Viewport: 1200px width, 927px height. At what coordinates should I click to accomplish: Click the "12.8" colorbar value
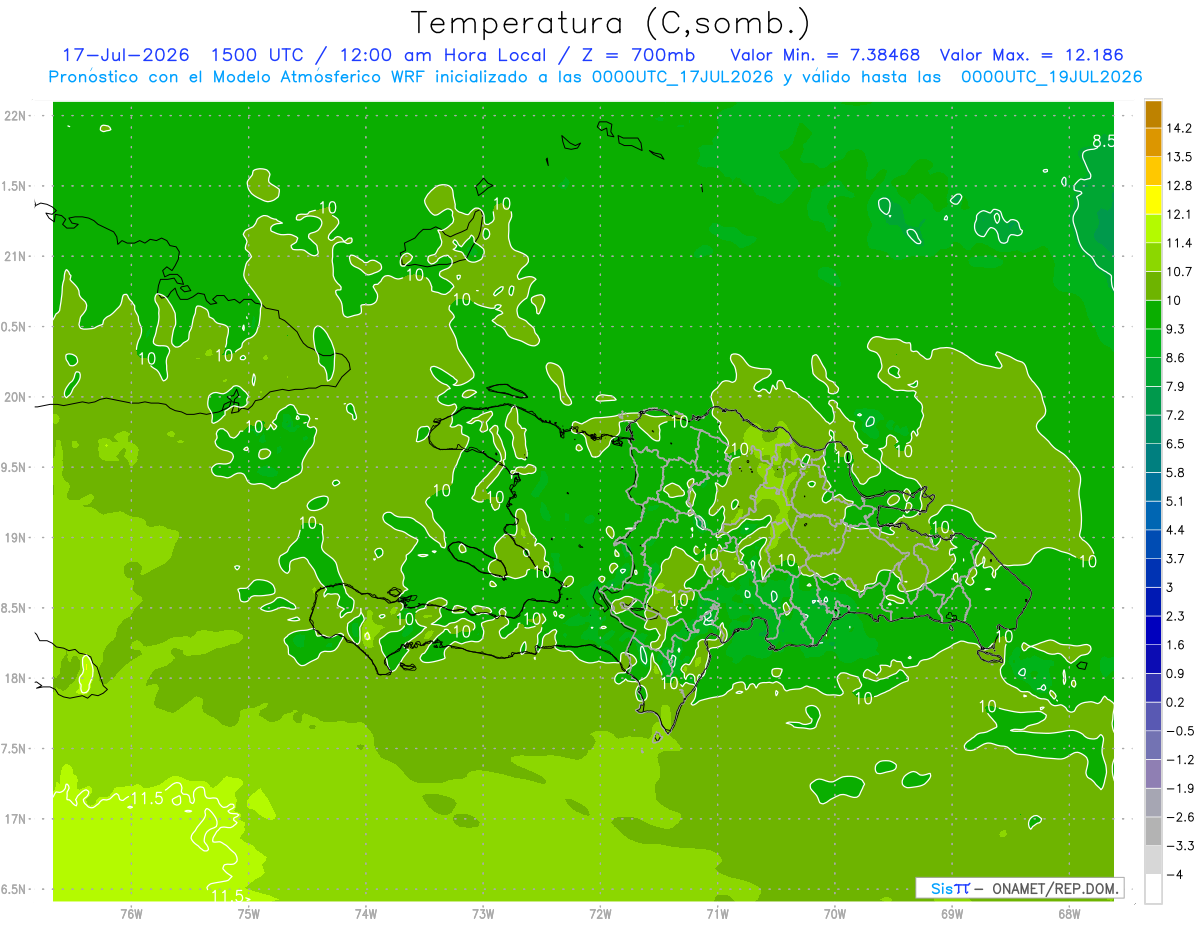pos(1179,186)
